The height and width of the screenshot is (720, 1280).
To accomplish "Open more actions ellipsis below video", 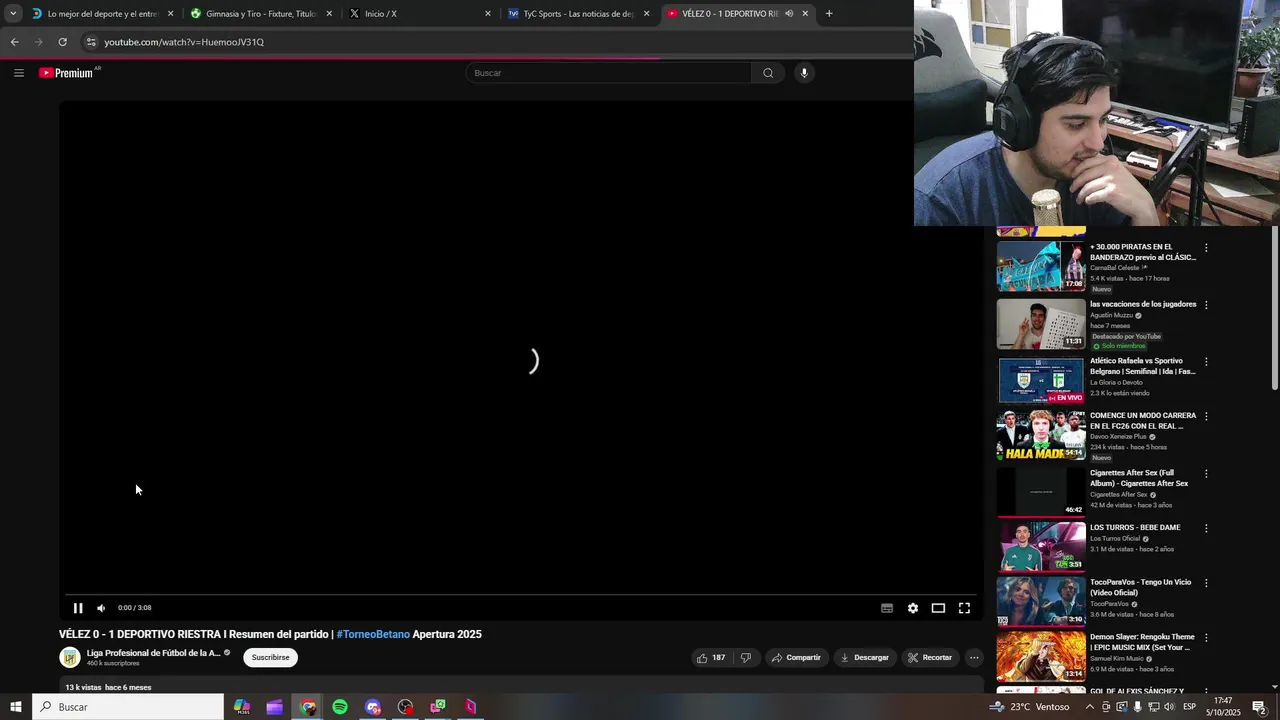I will coord(974,658).
